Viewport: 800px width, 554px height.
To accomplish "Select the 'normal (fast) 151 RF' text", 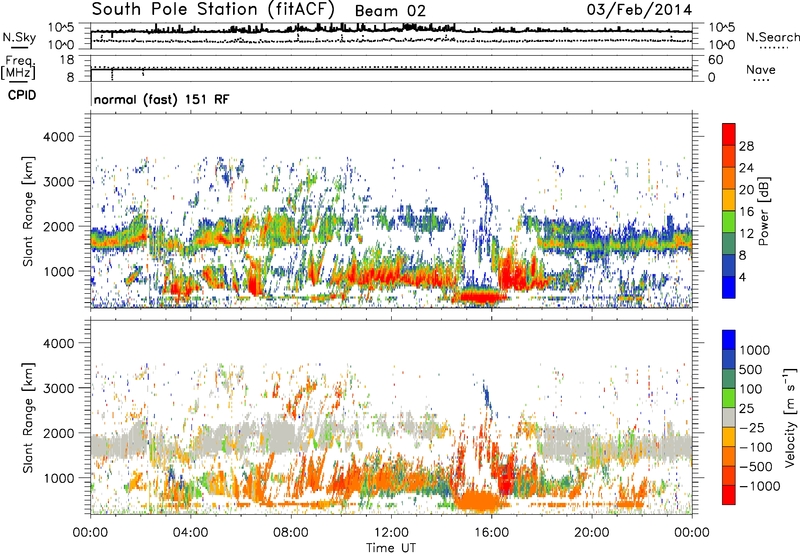I will point(162,99).
